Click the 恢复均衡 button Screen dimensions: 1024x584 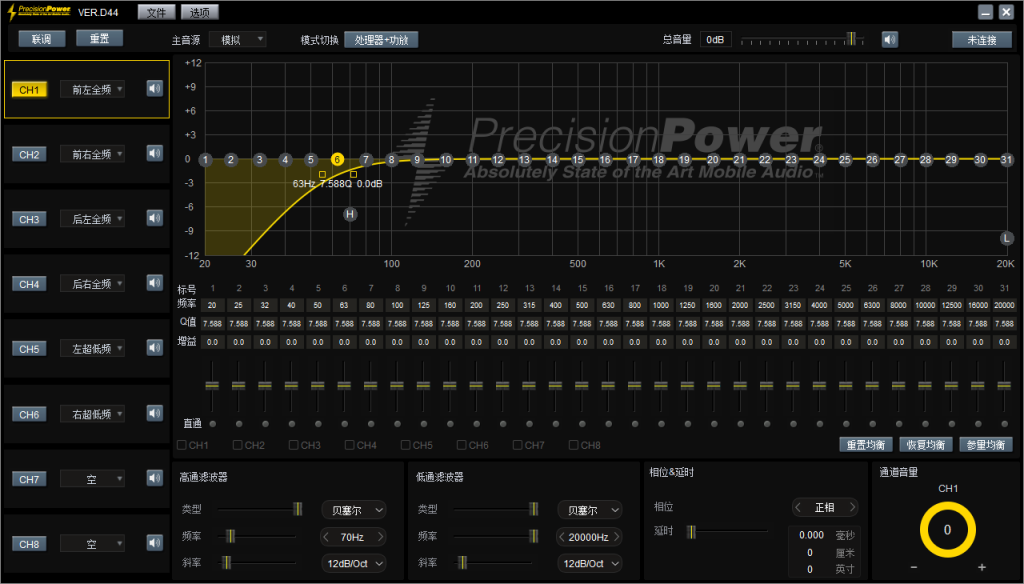pyautogui.click(x=926, y=445)
